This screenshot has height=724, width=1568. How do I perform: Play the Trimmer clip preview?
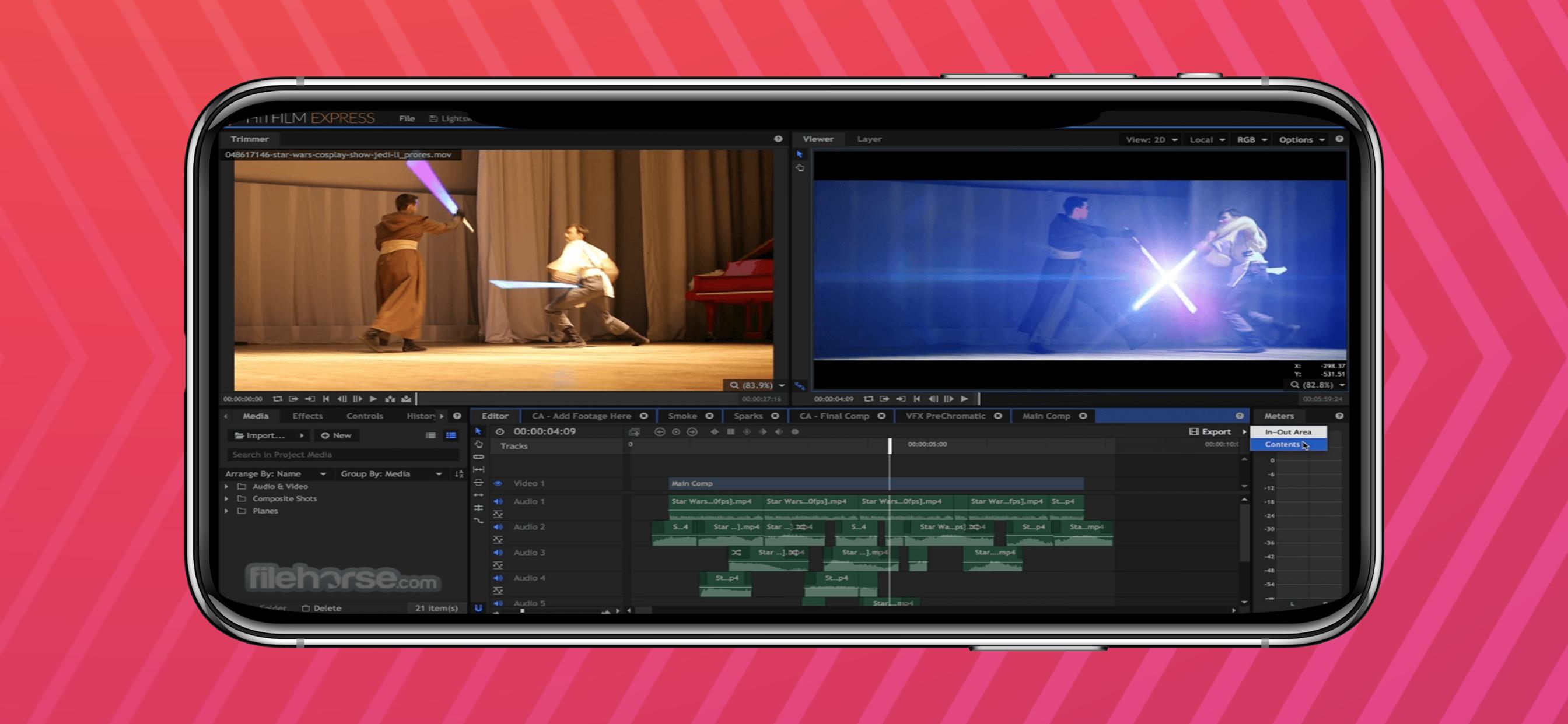[x=373, y=399]
